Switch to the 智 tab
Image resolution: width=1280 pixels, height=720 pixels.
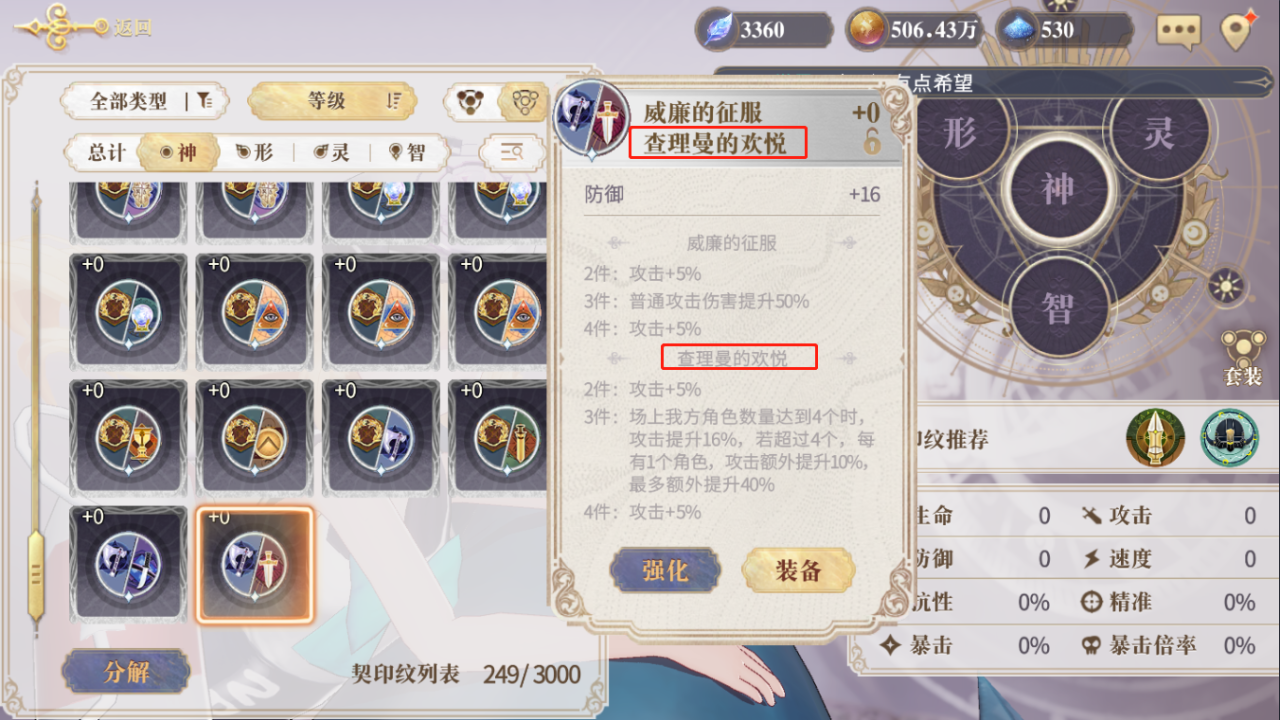[x=407, y=152]
